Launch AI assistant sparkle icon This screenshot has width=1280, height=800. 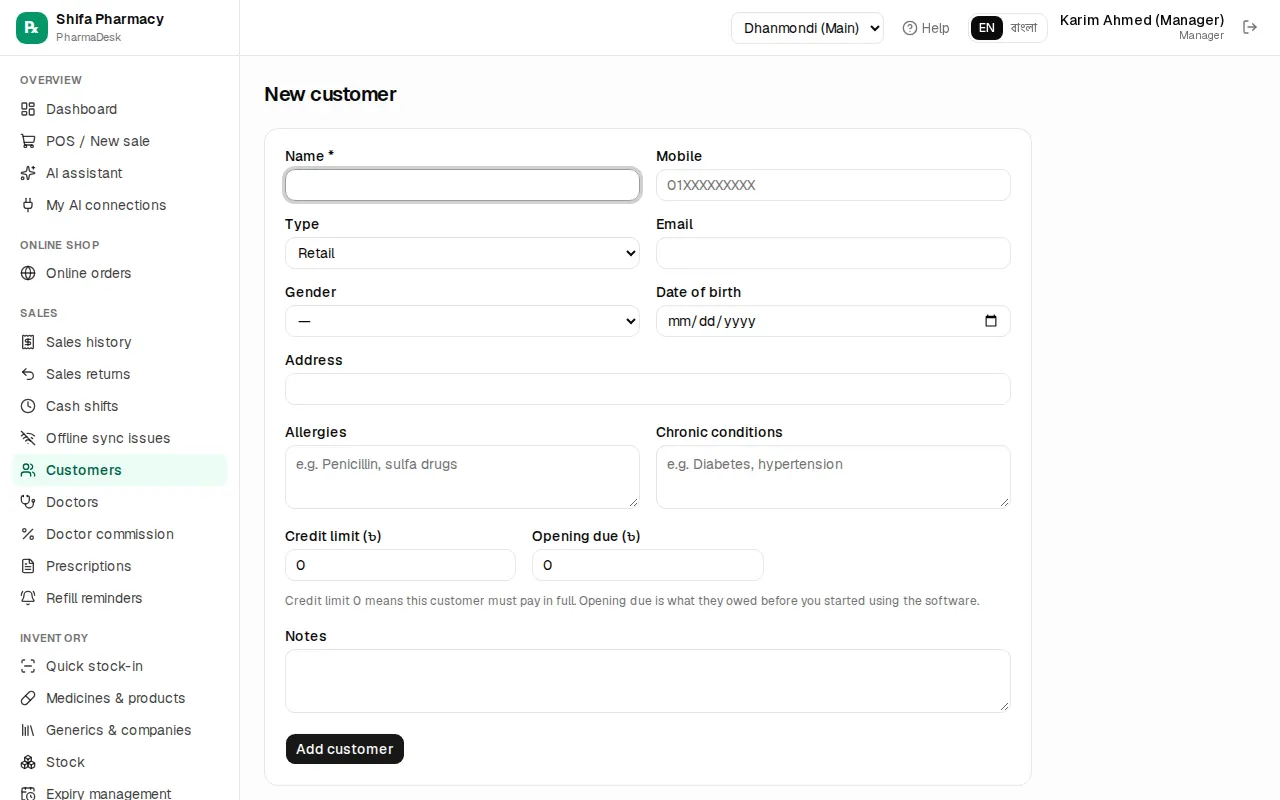[x=28, y=173]
